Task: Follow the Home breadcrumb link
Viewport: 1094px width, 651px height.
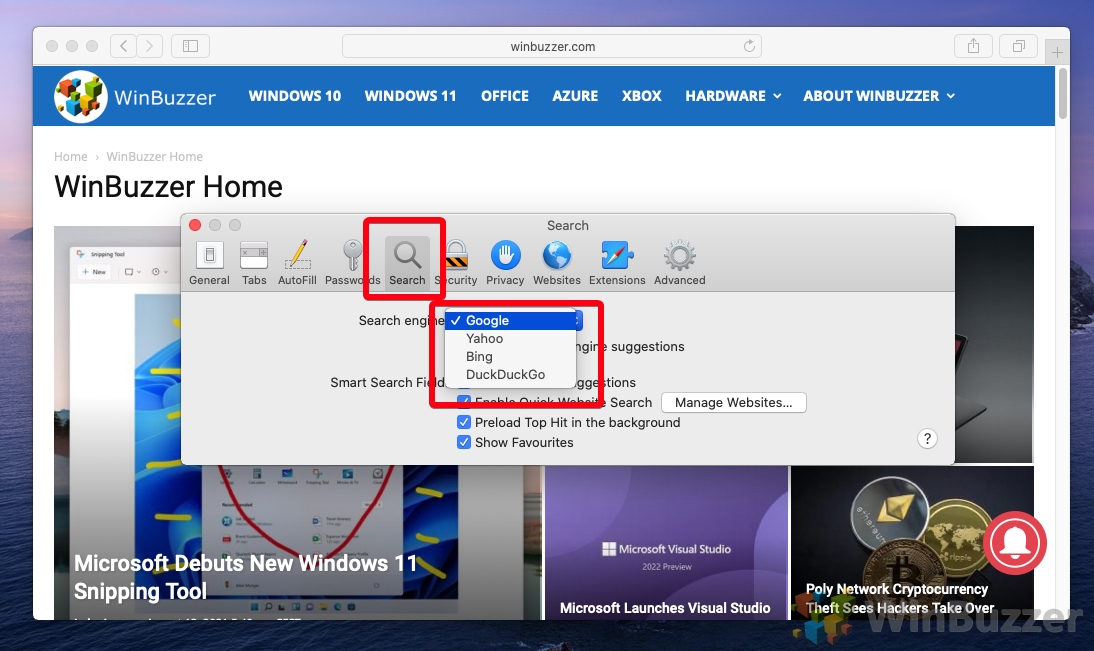Action: 70,156
